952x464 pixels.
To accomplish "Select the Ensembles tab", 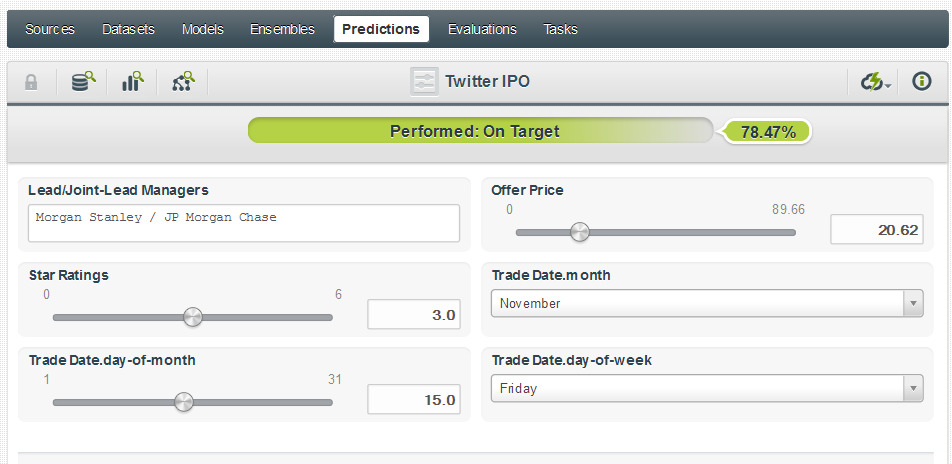I will (x=282, y=29).
